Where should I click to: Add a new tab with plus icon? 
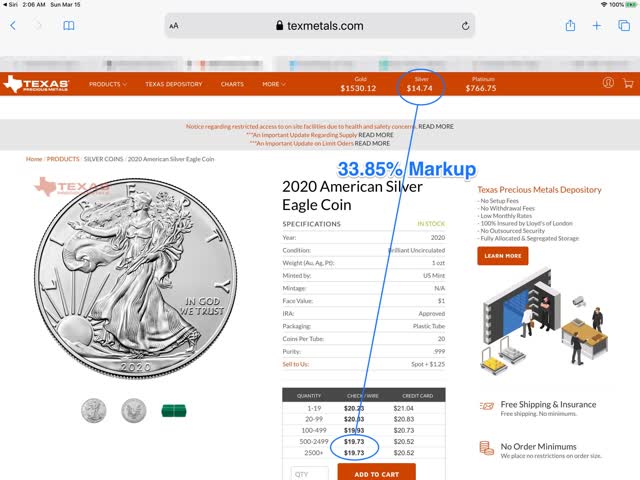click(597, 26)
